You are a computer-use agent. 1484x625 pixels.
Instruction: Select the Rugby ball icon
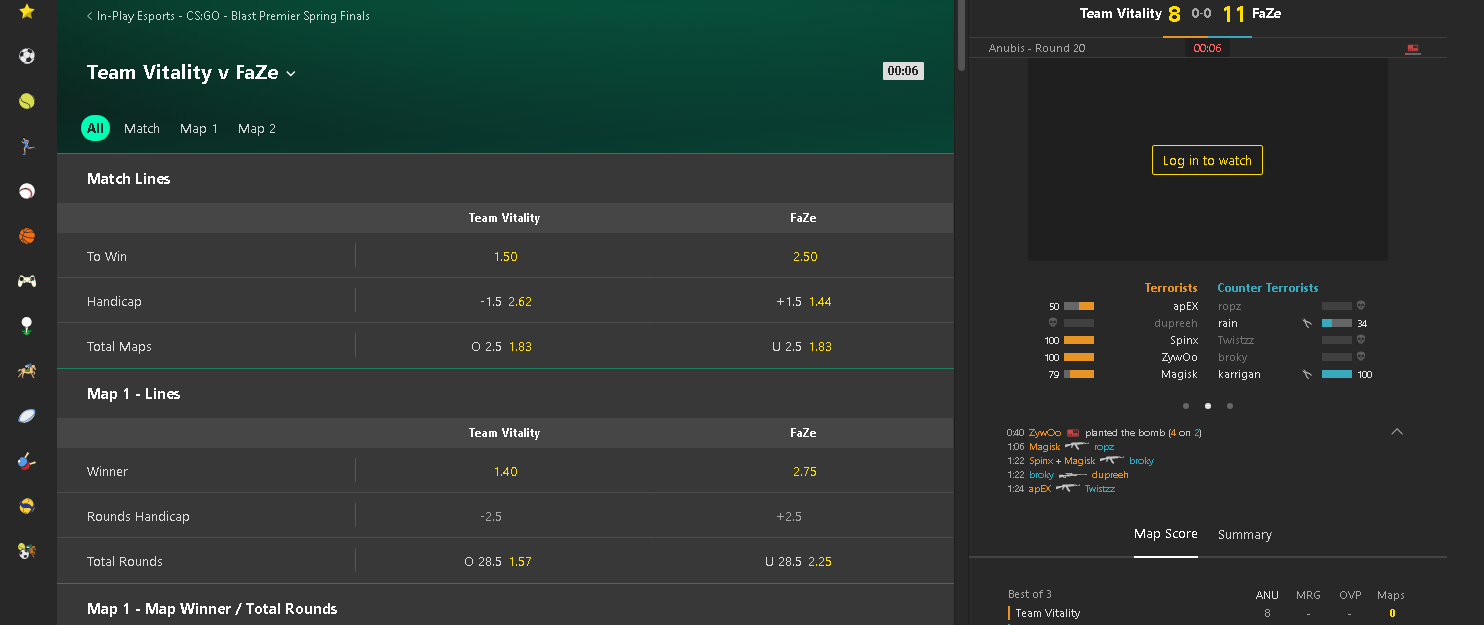[27, 416]
